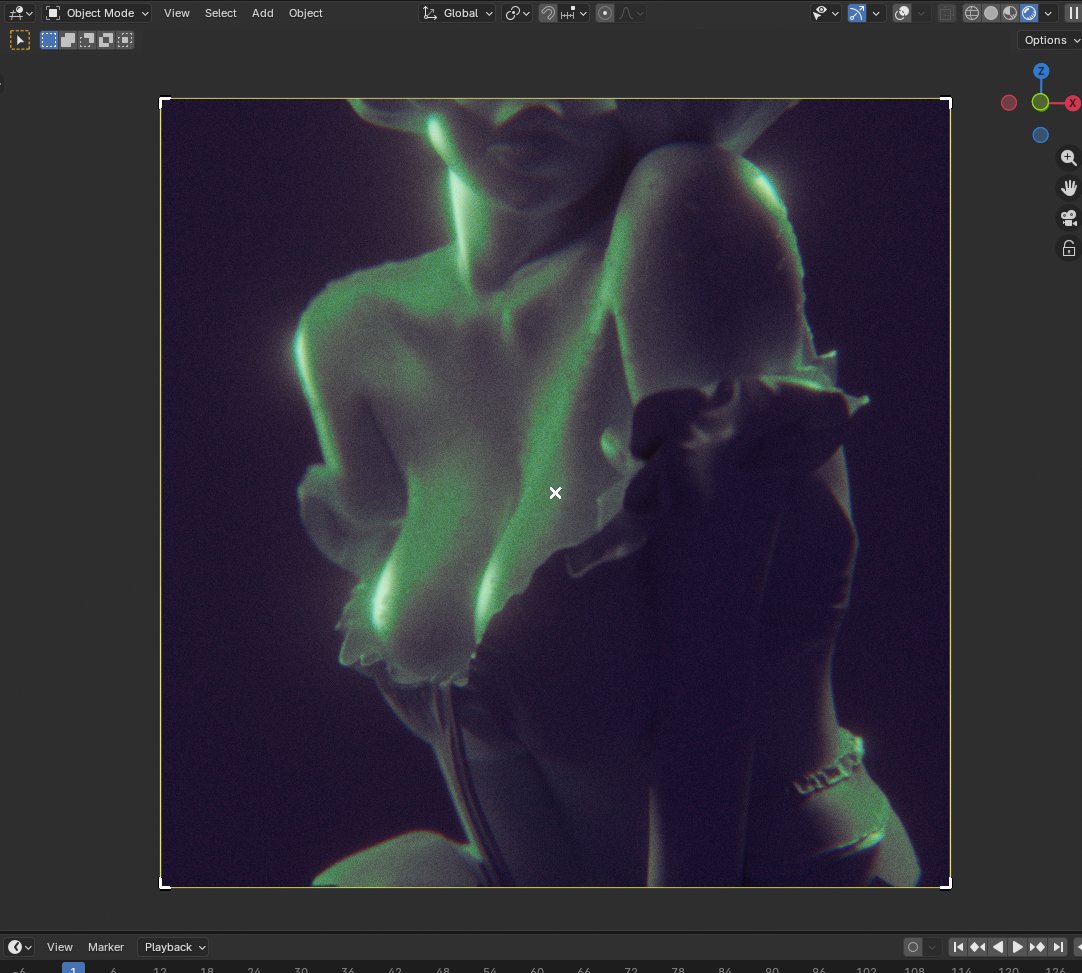Open the Global transform orientation dropdown
Viewport: 1082px width, 973px height.
[x=458, y=13]
